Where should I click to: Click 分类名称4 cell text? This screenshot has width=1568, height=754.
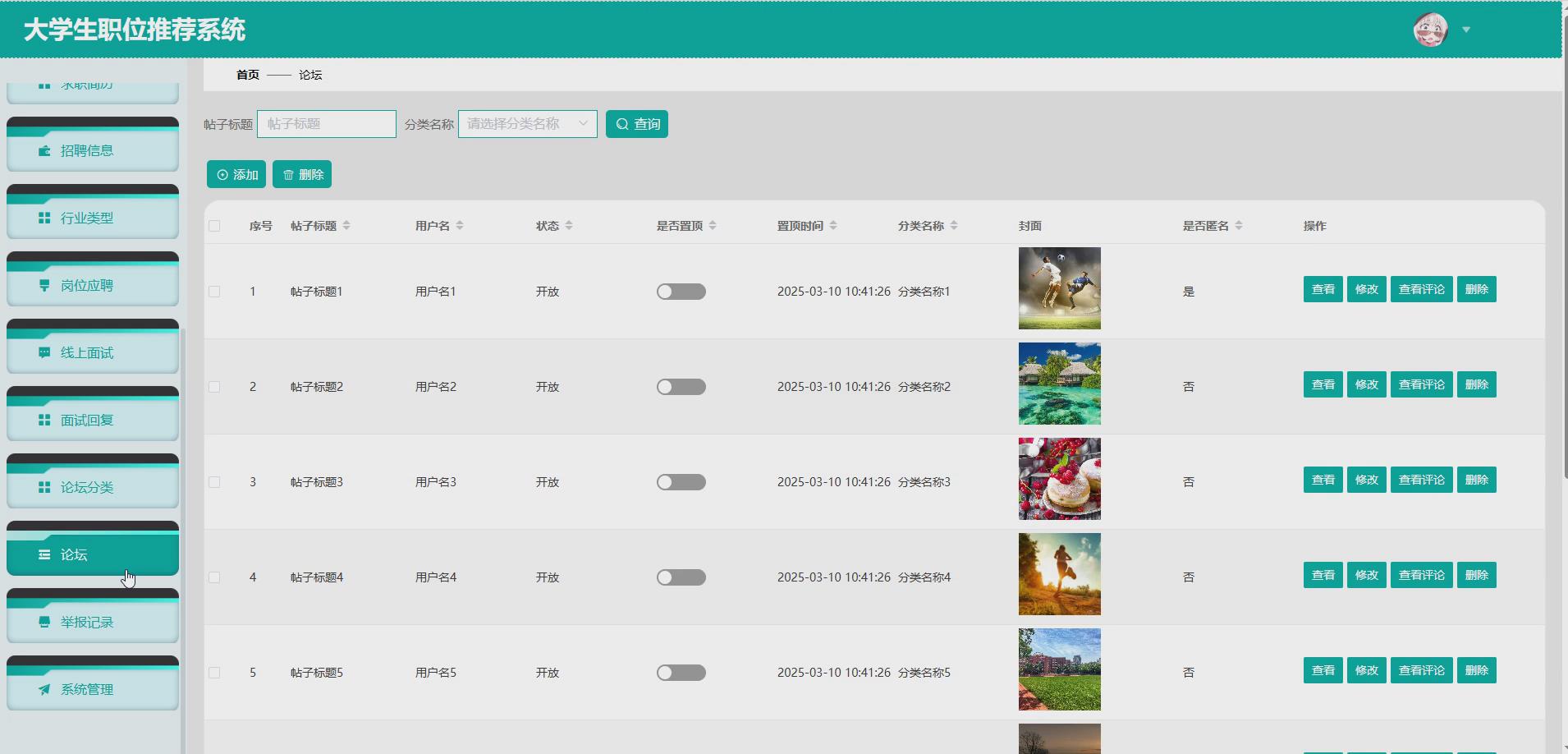click(x=924, y=577)
